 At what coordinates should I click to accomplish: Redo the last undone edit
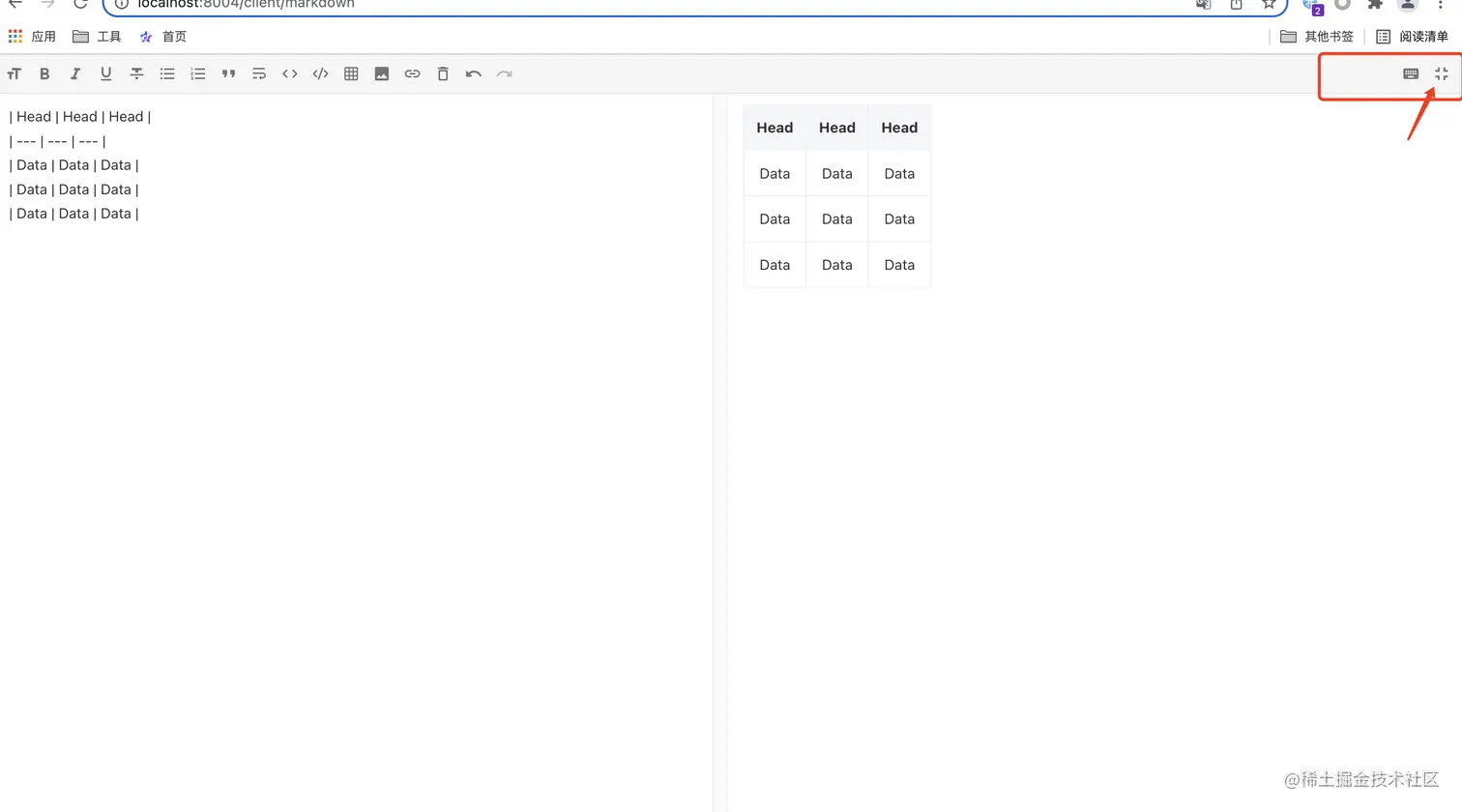[505, 73]
